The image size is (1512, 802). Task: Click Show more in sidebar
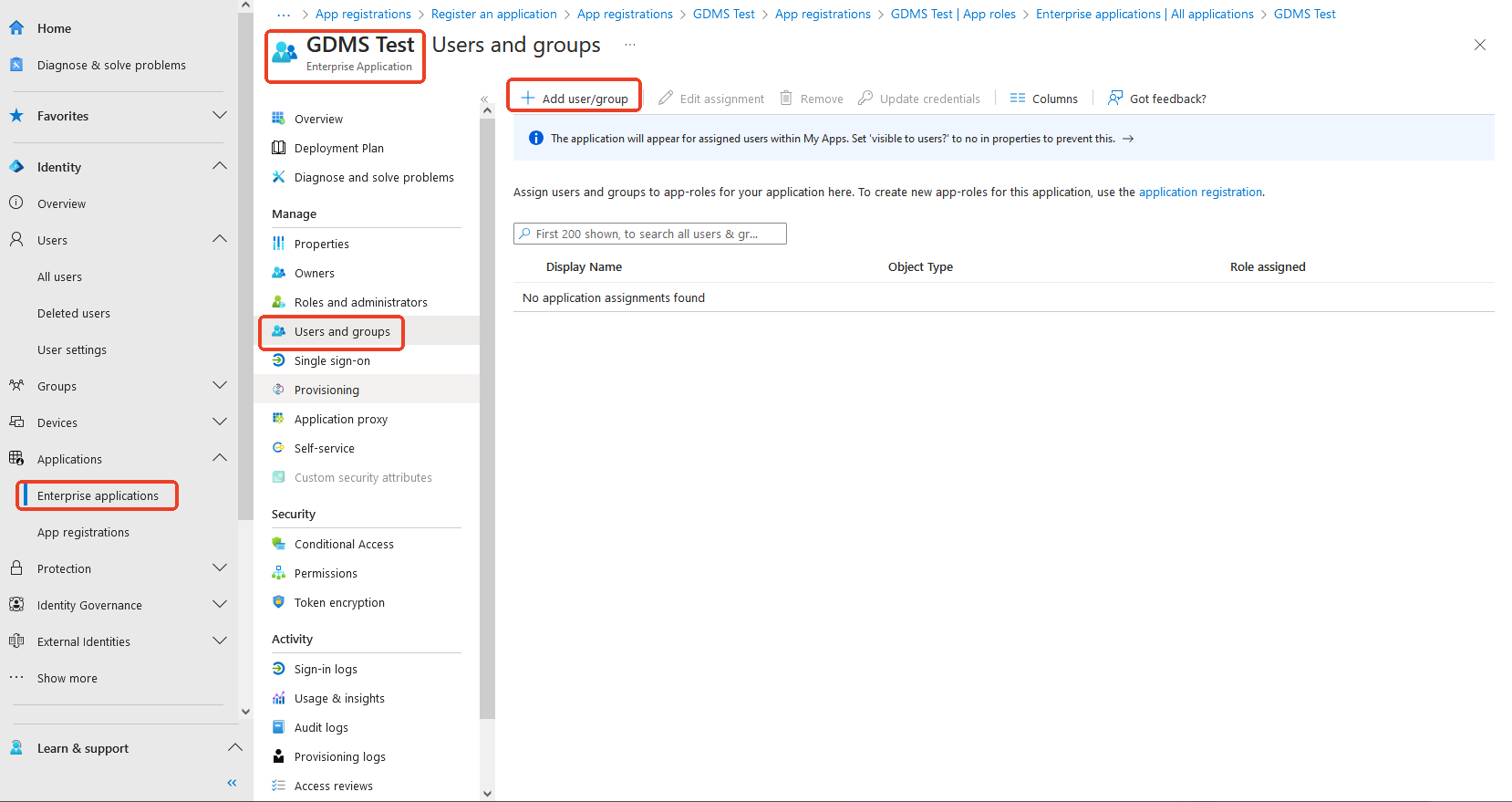point(67,678)
